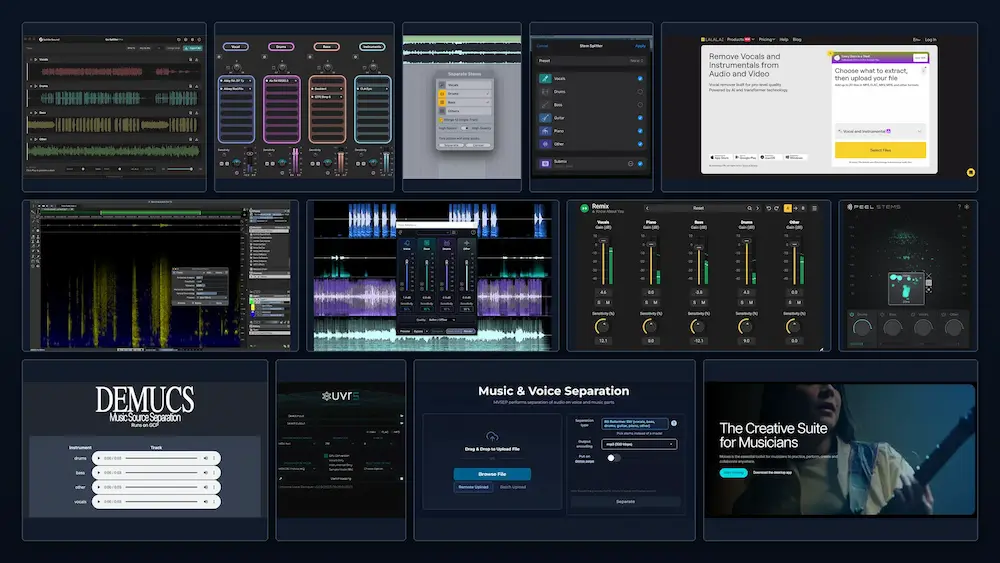Open the MVSEP output encoding dropdown
Viewport: 1000px width, 563px height.
click(638, 444)
